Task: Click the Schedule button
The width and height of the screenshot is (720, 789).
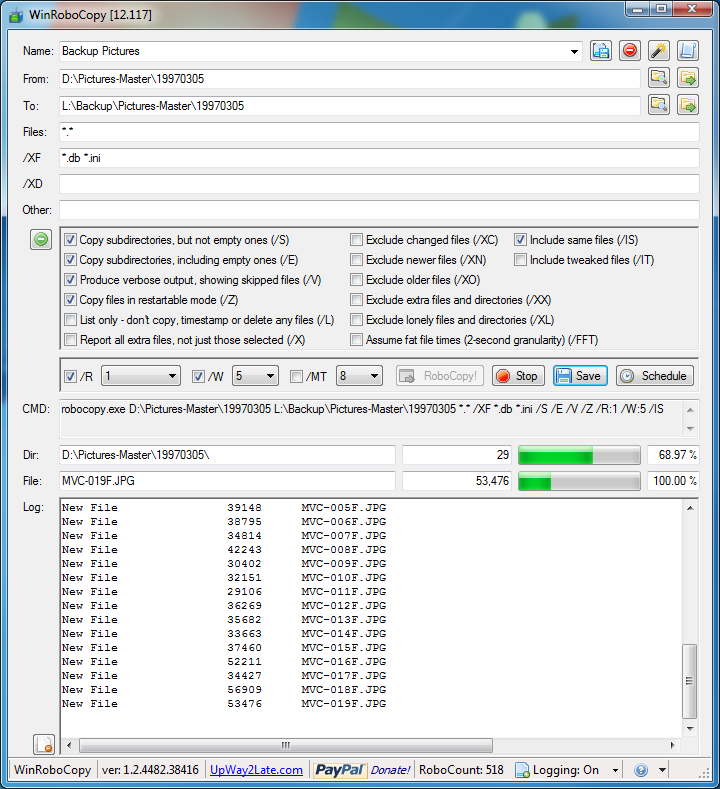Action: coord(655,376)
